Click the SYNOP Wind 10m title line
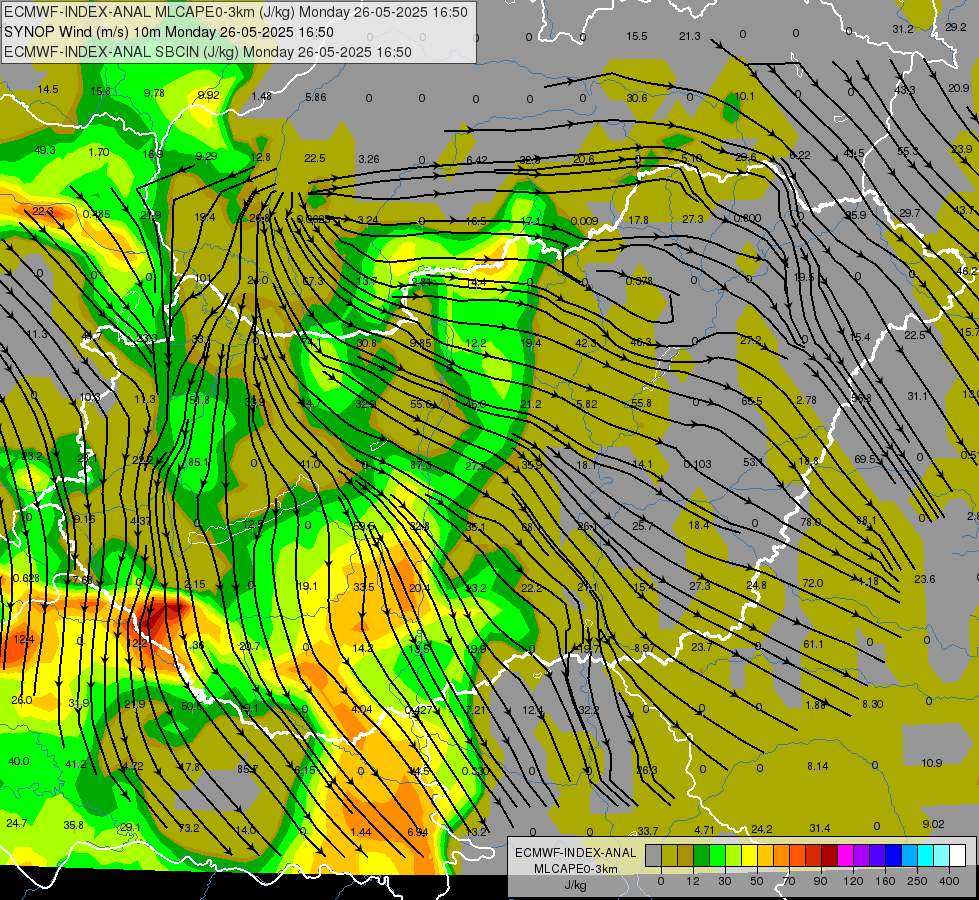Screen dimensions: 979x900 (169, 32)
